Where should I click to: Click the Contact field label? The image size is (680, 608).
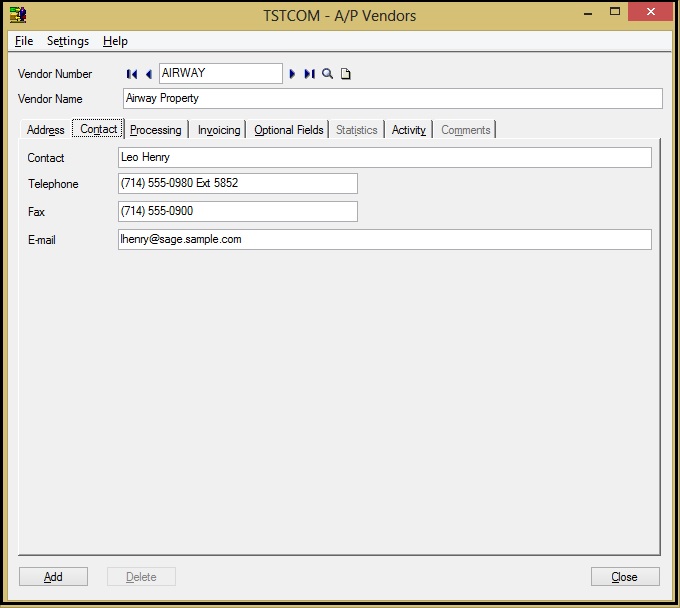(46, 158)
